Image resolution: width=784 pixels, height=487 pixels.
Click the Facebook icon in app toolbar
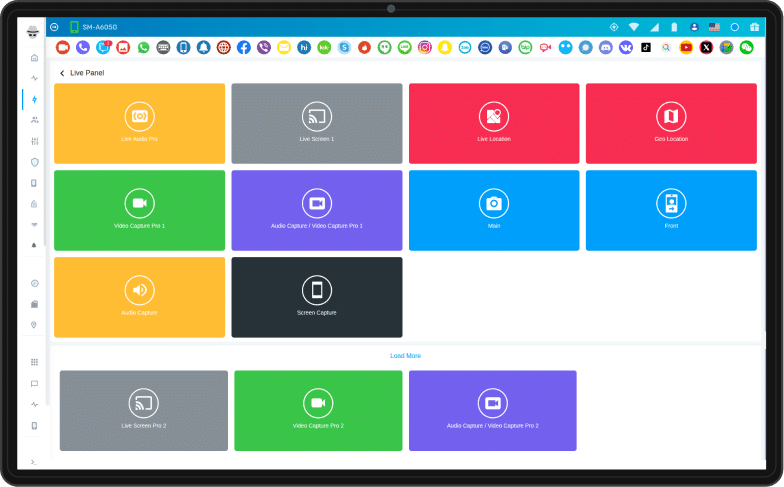click(244, 47)
